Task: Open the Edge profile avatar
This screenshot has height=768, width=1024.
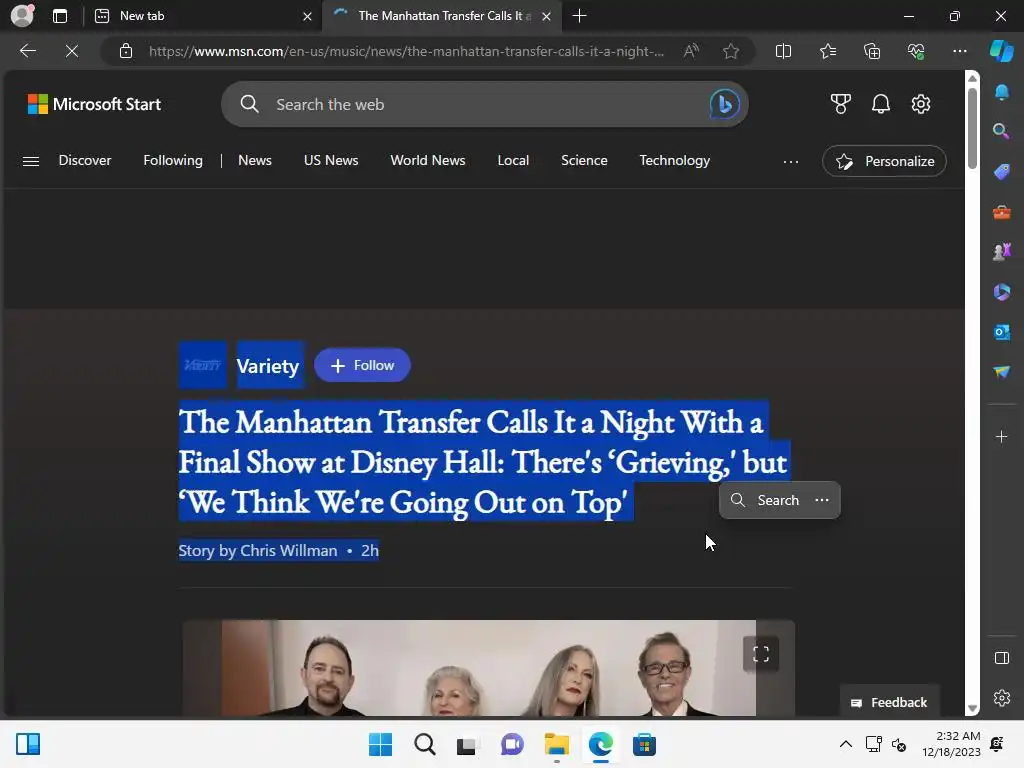Action: tap(22, 15)
